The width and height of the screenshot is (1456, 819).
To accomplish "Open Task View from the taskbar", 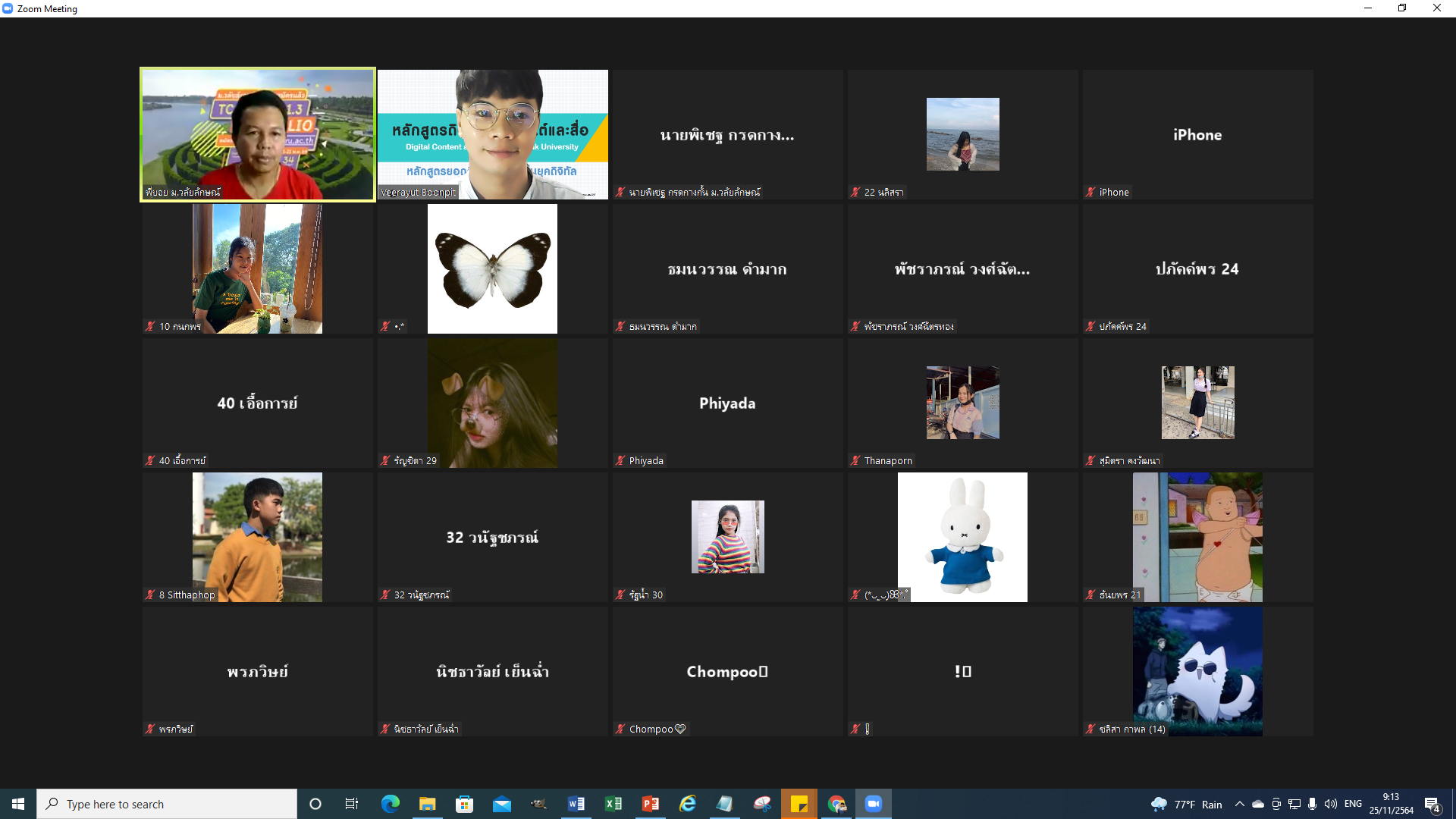I will click(352, 804).
